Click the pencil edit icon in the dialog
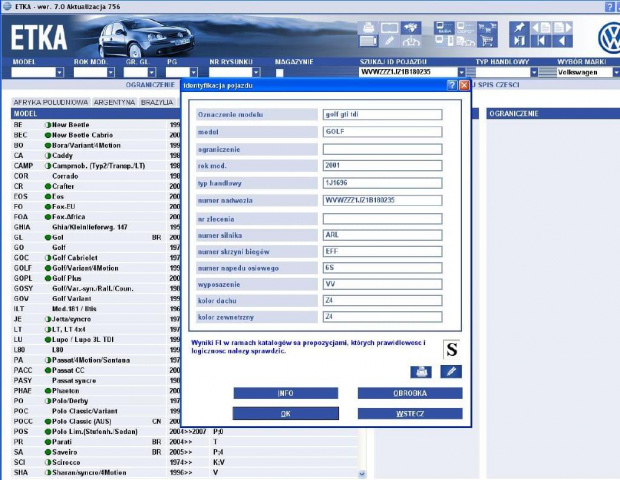The height and width of the screenshot is (480, 620). click(451, 372)
